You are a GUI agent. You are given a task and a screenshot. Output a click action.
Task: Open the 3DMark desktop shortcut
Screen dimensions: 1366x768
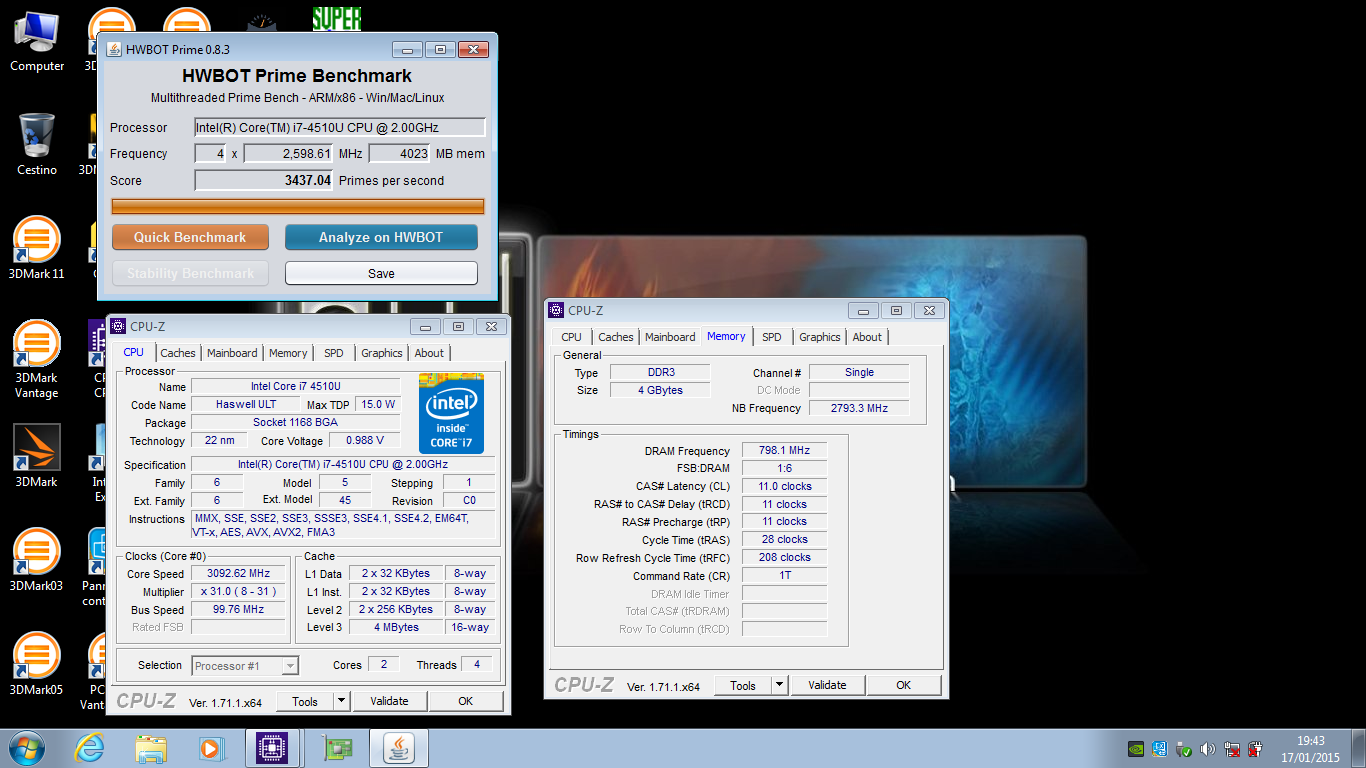(x=37, y=456)
